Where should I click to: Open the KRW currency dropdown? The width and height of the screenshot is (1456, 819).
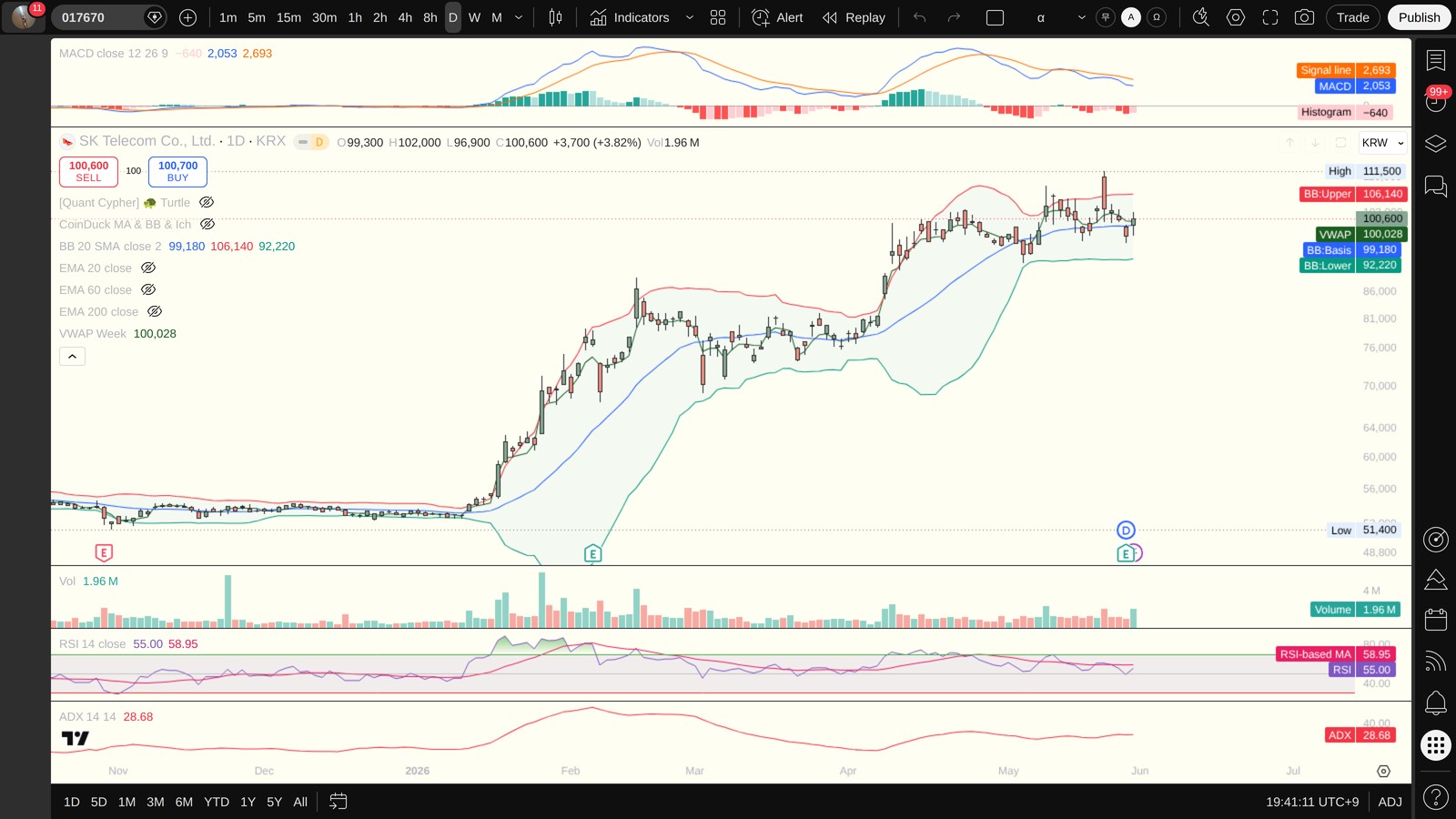tap(1382, 143)
